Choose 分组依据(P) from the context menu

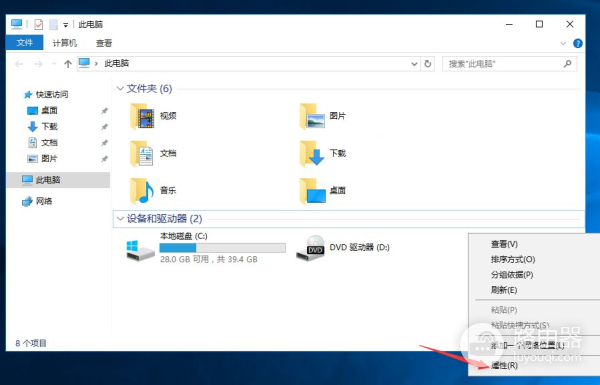(512, 275)
